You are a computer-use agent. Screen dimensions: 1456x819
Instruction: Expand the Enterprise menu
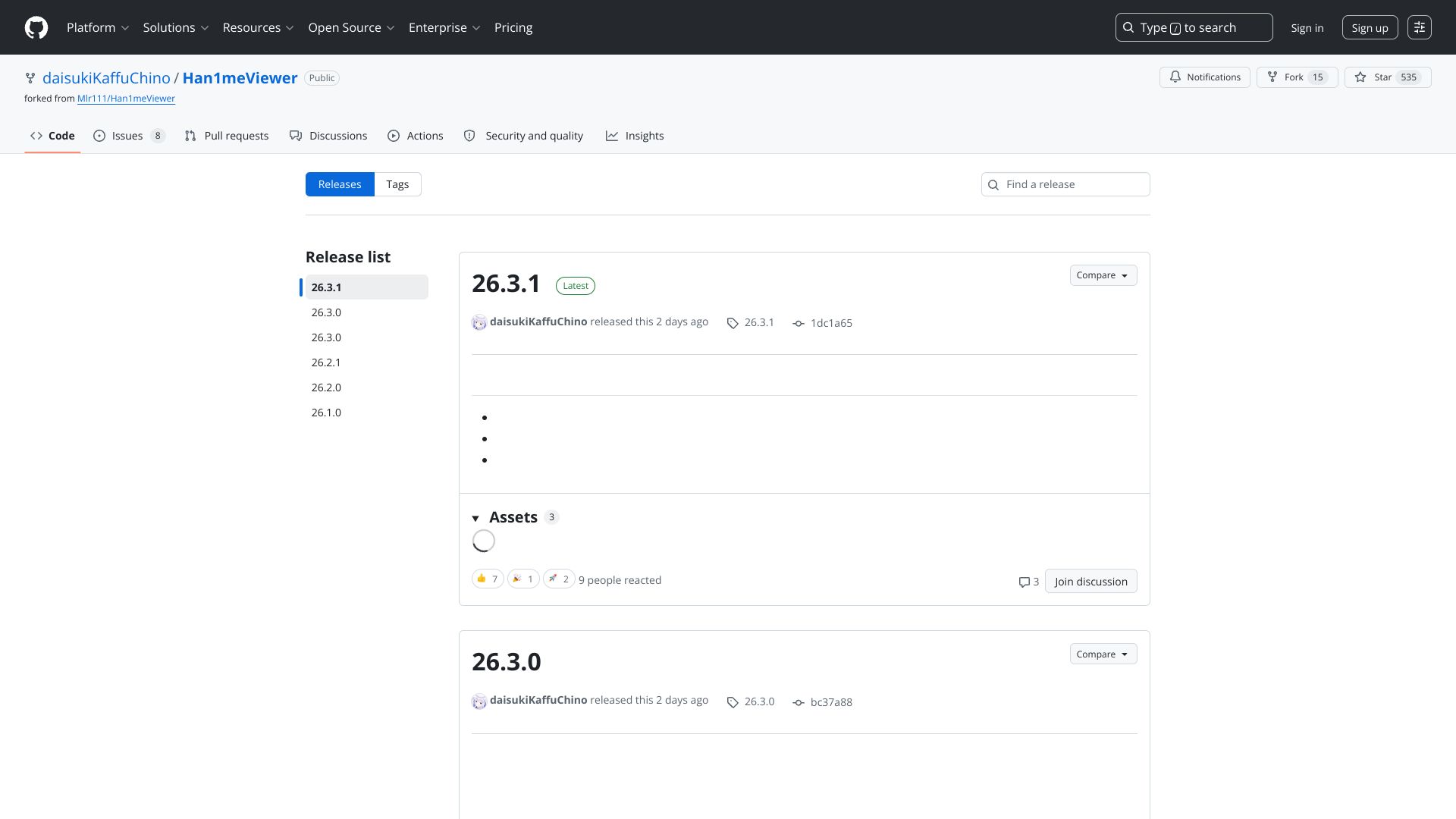pos(444,27)
